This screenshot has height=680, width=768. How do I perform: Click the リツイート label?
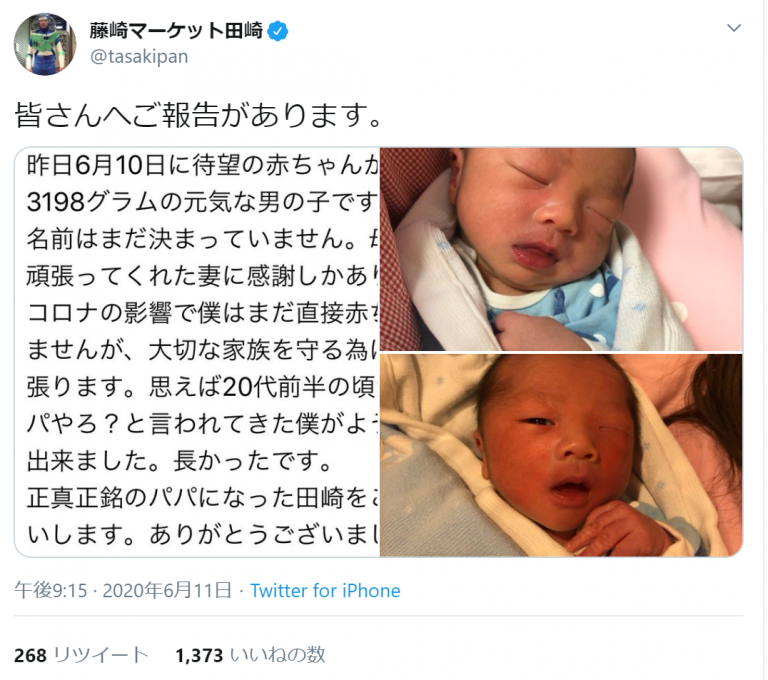pyautogui.click(x=100, y=656)
